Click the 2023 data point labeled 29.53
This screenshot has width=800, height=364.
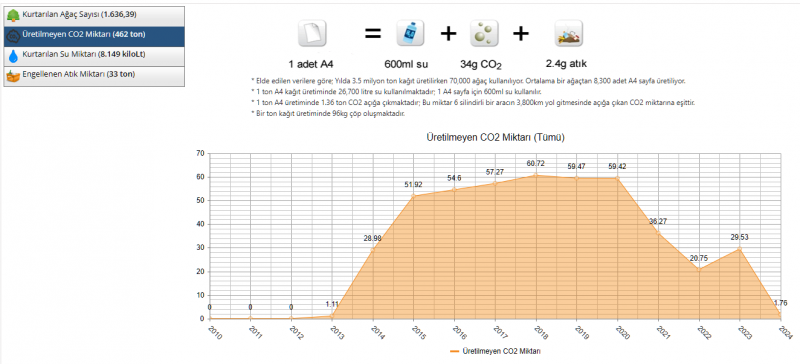coord(740,249)
